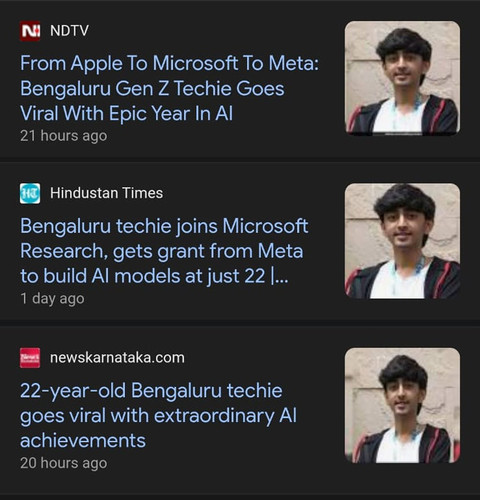This screenshot has height=500, width=480.
Task: Open the 'From Apple To Microsoft To Meta' headline
Action: click(169, 88)
